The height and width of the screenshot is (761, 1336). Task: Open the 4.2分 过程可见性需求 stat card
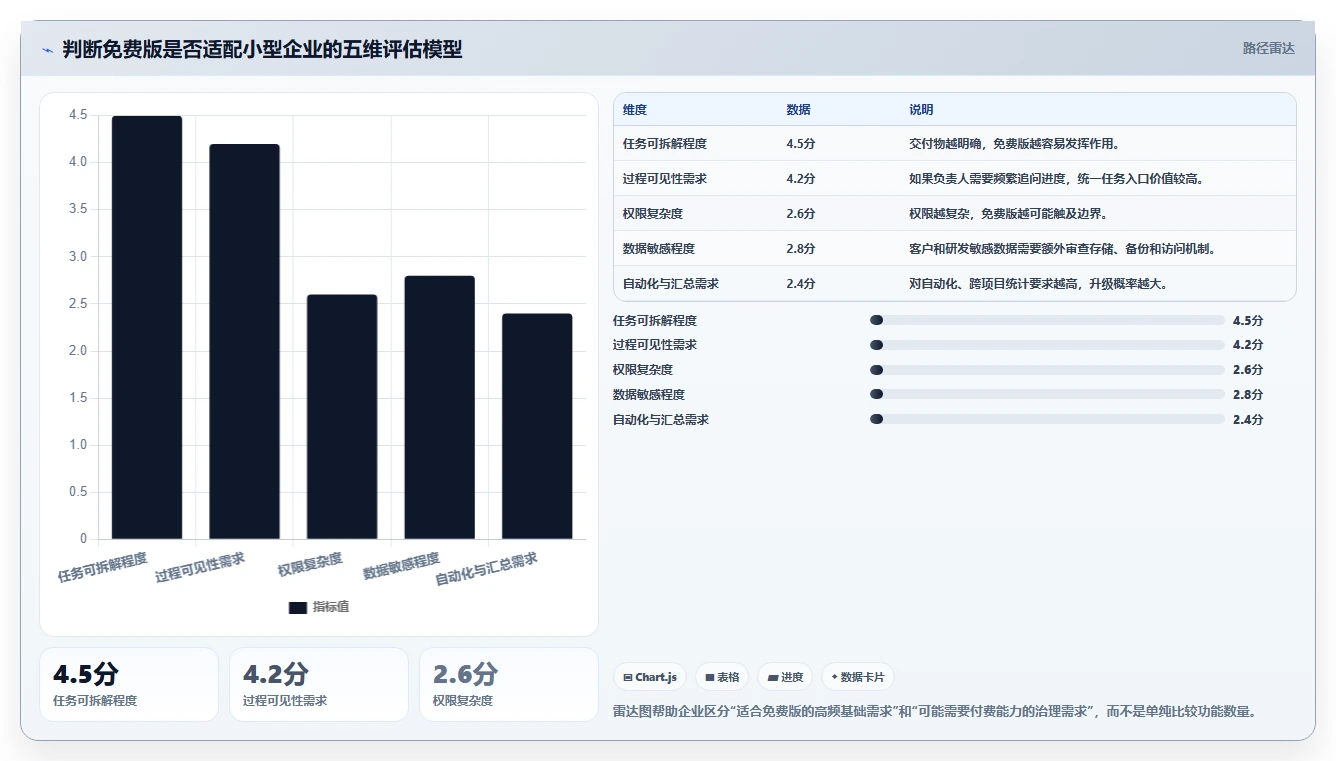pyautogui.click(x=319, y=685)
